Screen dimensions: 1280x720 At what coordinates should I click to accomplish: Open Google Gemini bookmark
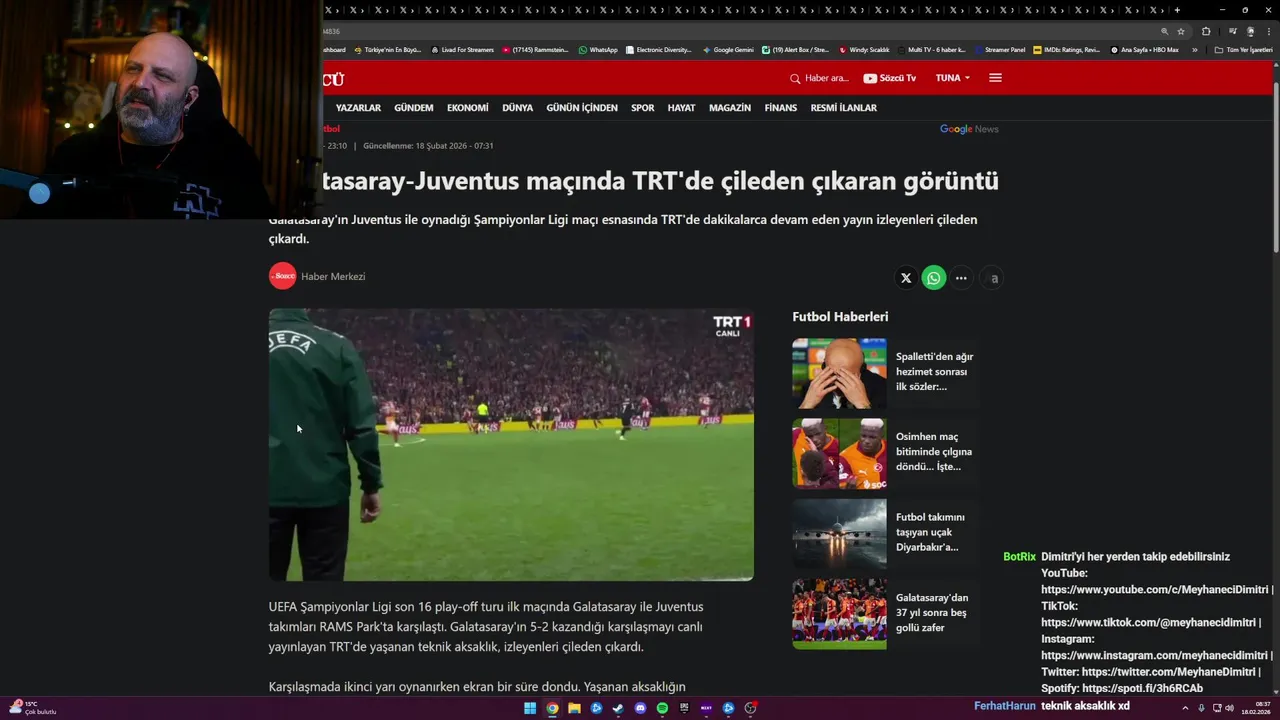(x=728, y=49)
